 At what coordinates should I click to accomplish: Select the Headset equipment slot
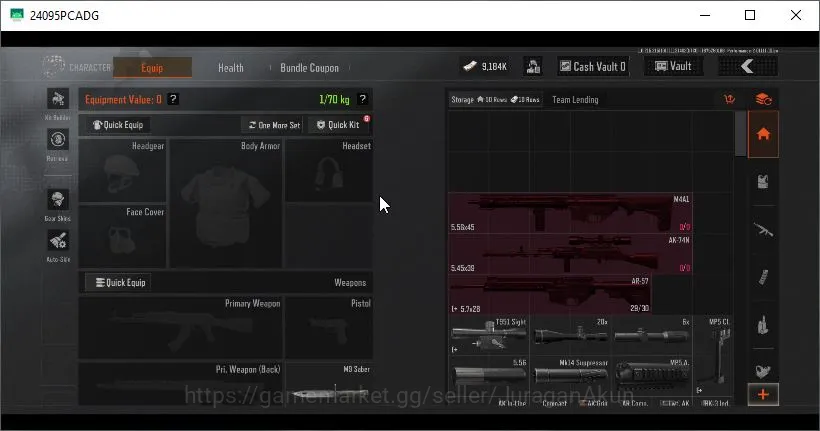329,171
